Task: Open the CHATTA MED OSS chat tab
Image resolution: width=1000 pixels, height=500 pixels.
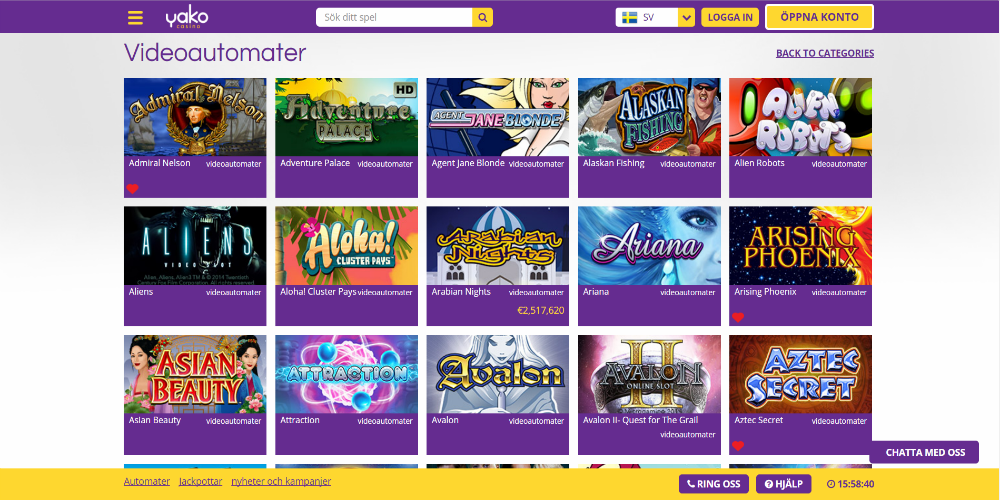Action: 925,452
